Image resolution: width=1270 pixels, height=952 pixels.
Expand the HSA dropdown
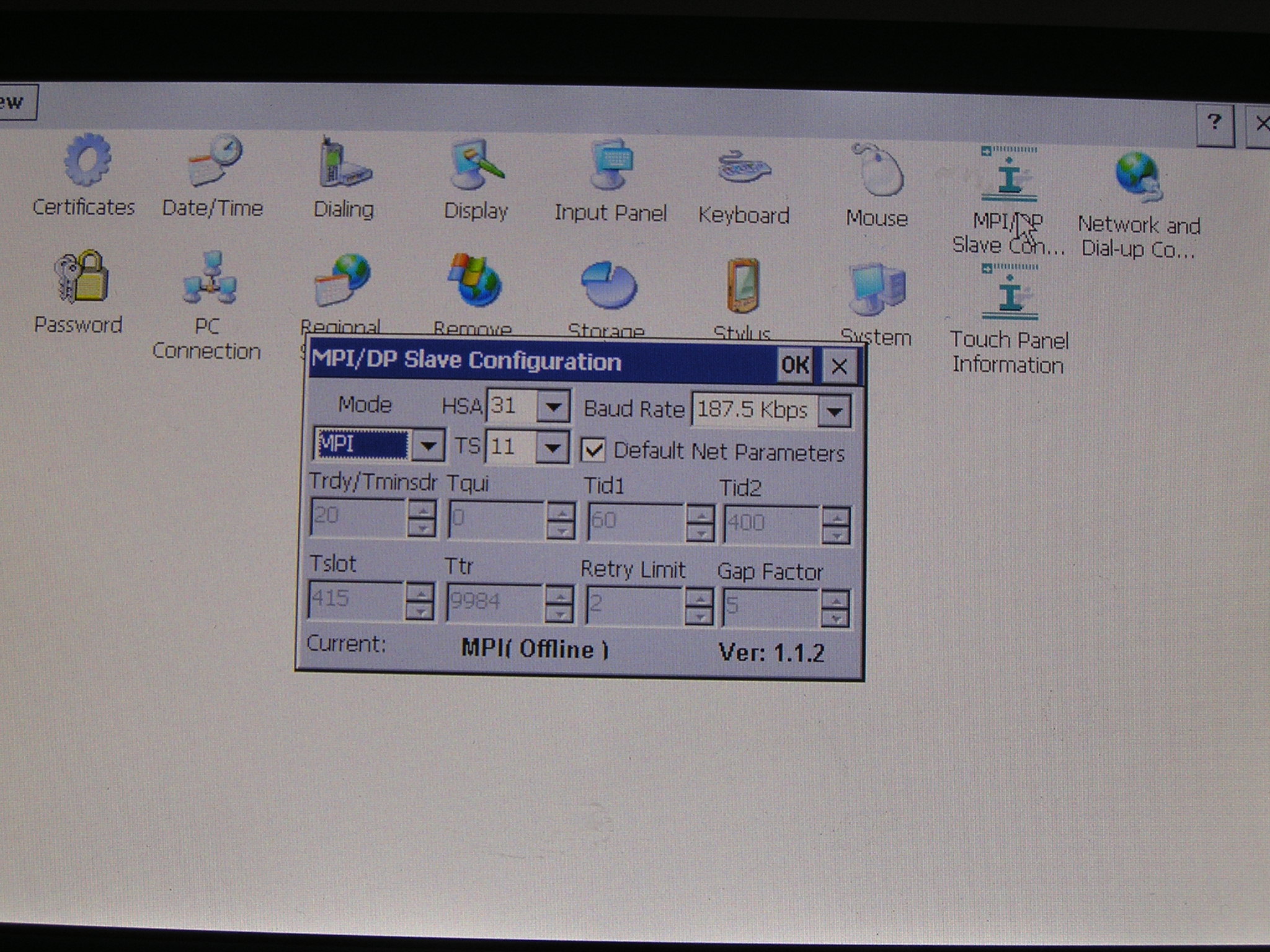coord(553,407)
